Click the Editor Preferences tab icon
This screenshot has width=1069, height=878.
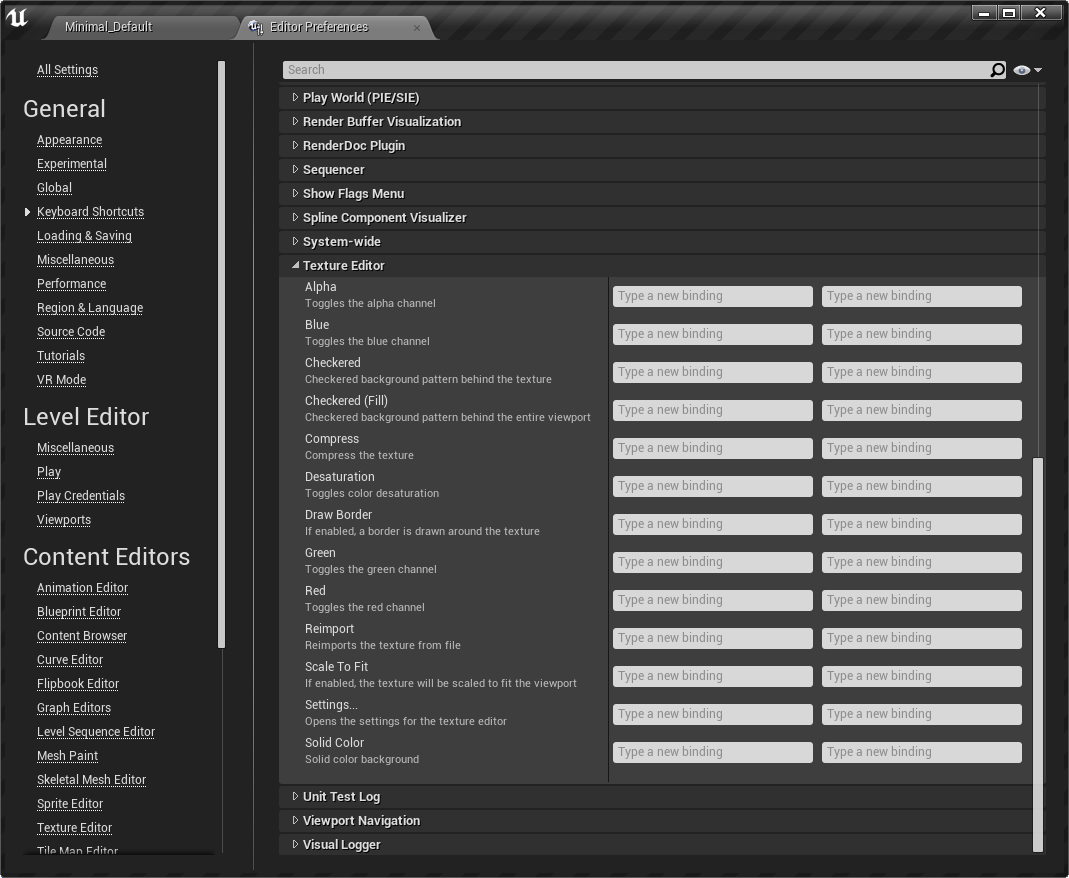256,27
